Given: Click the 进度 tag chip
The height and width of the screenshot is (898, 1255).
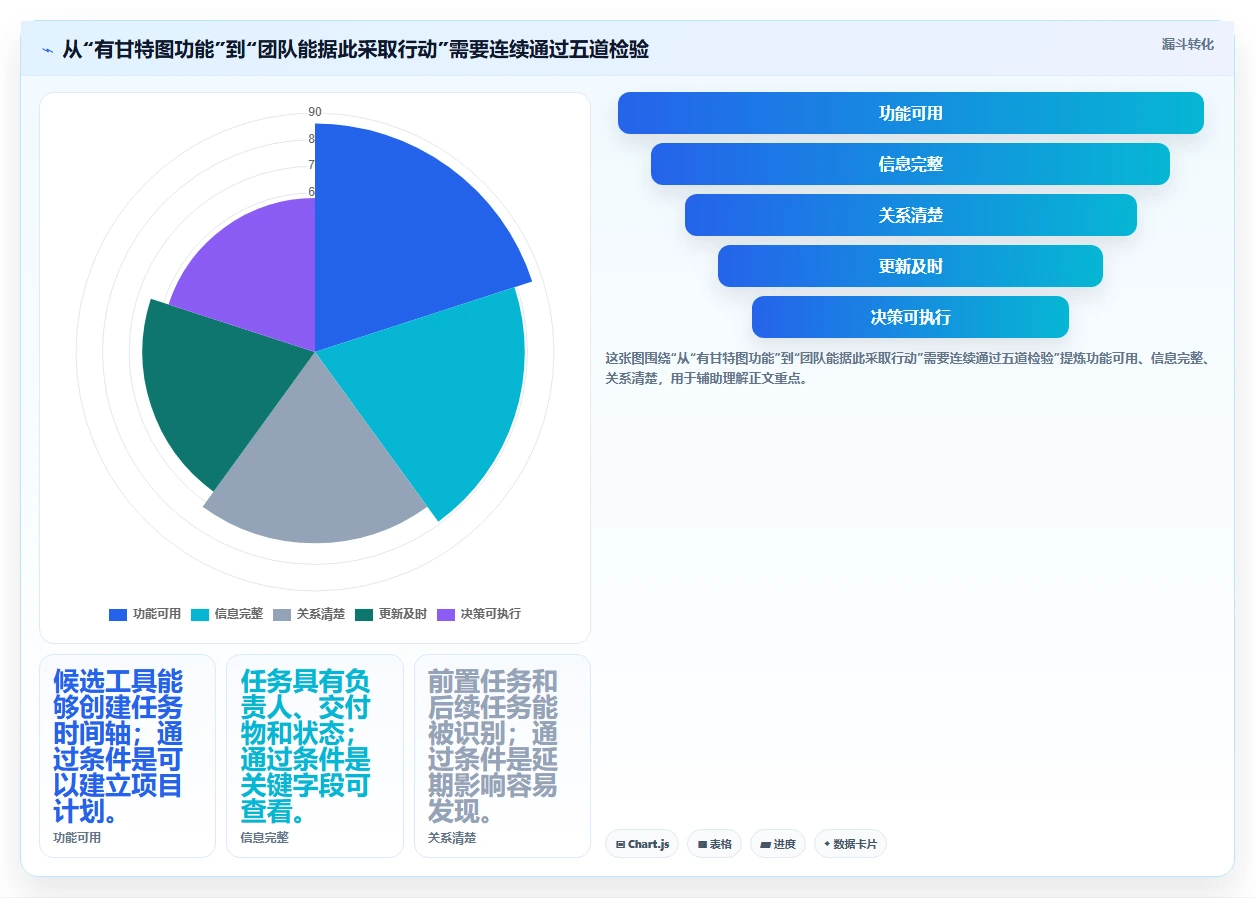Looking at the screenshot, I should pyautogui.click(x=777, y=844).
